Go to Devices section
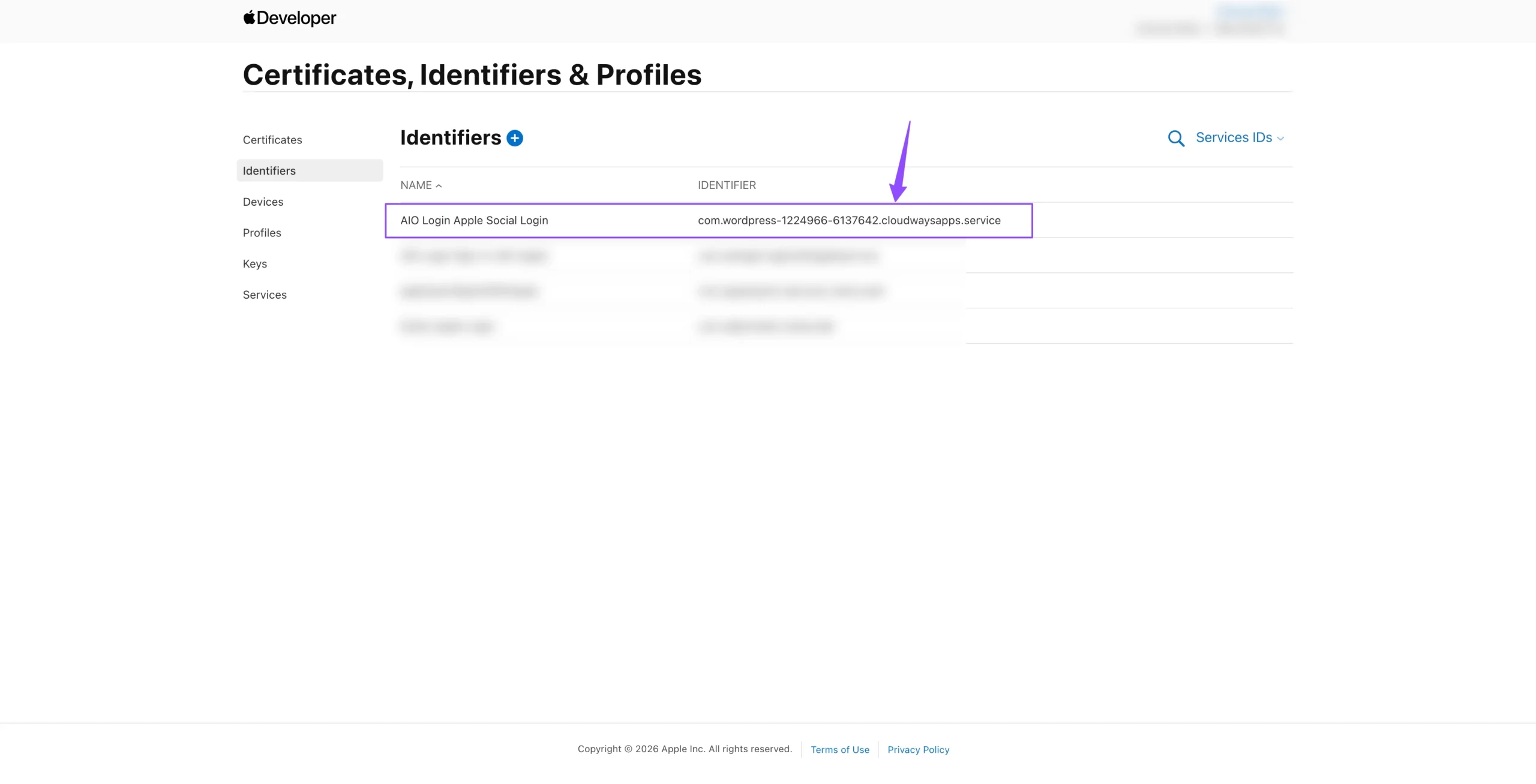The height and width of the screenshot is (784, 1536). (x=263, y=202)
